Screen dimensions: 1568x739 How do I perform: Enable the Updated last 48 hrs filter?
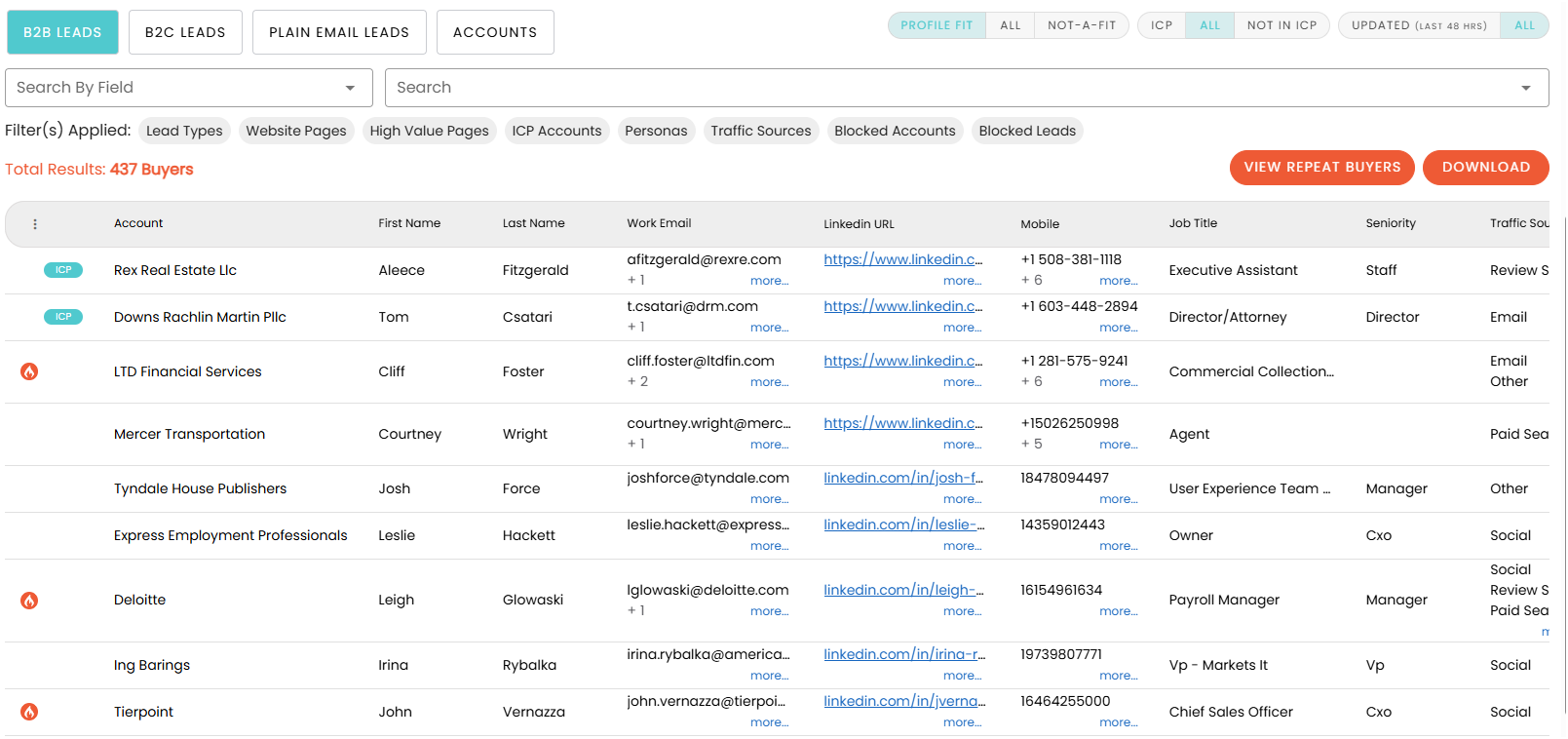tap(1419, 25)
